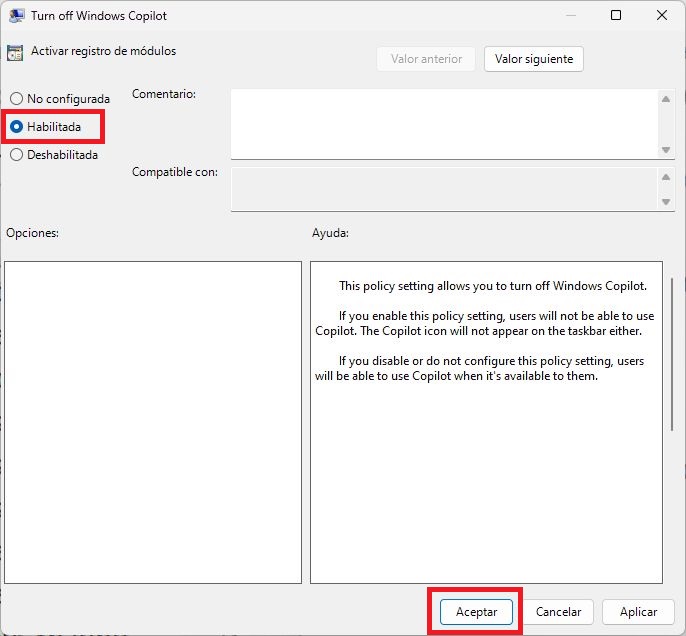Click inside the Comentario text box
The height and width of the screenshot is (636, 686).
pyautogui.click(x=444, y=124)
